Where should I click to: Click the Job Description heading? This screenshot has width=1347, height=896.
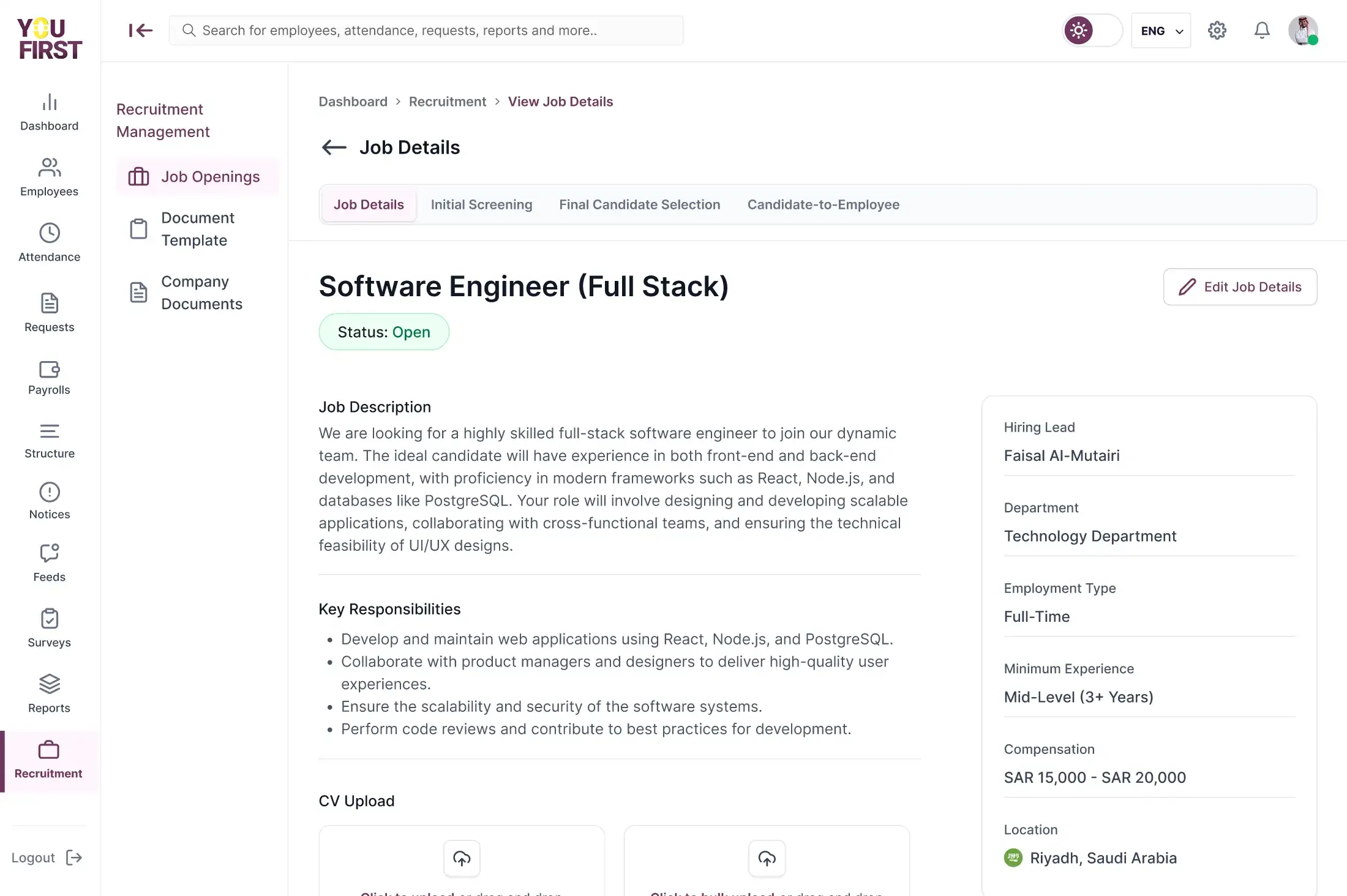[375, 407]
